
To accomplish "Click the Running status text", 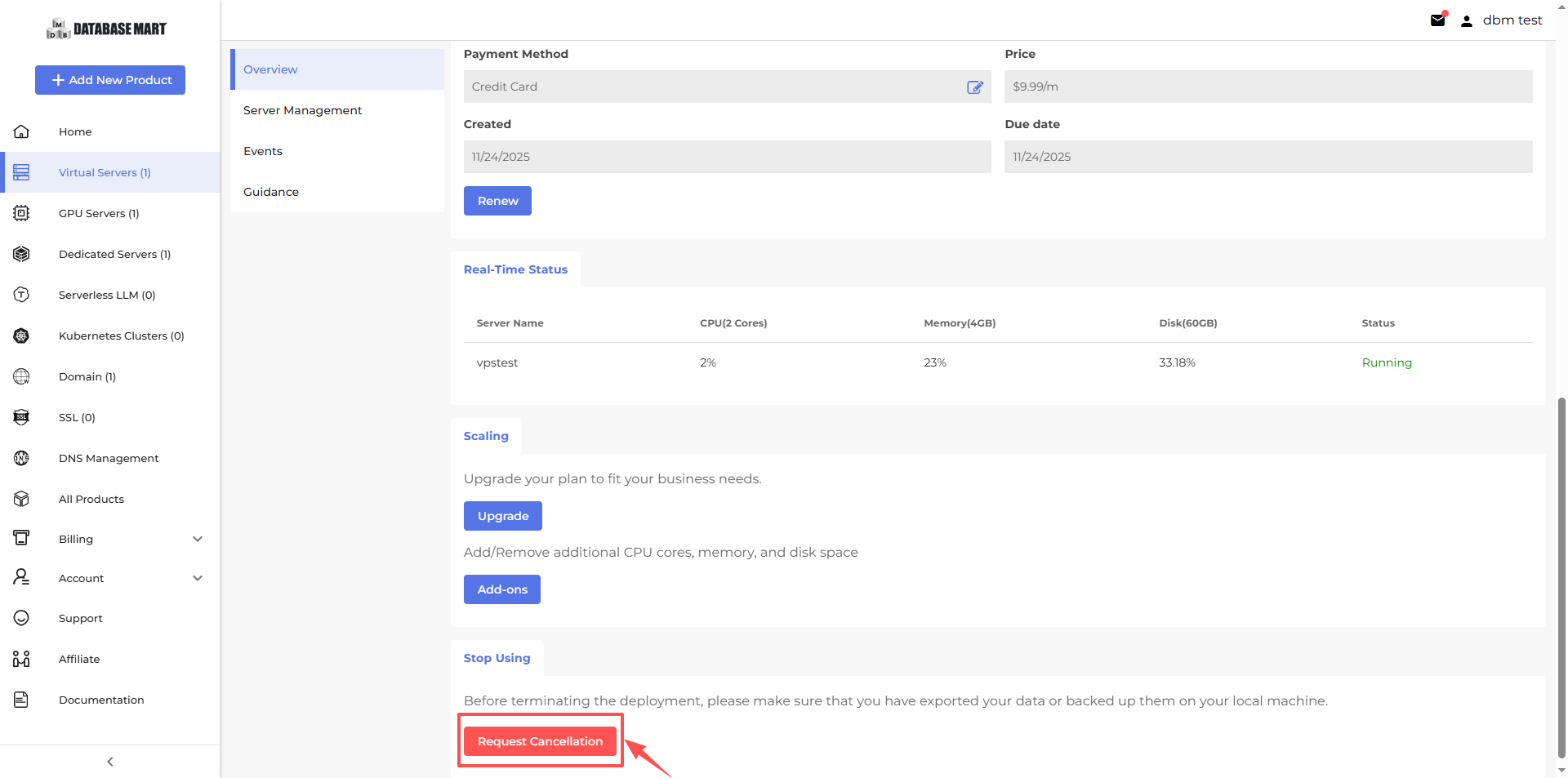I will (1387, 362).
